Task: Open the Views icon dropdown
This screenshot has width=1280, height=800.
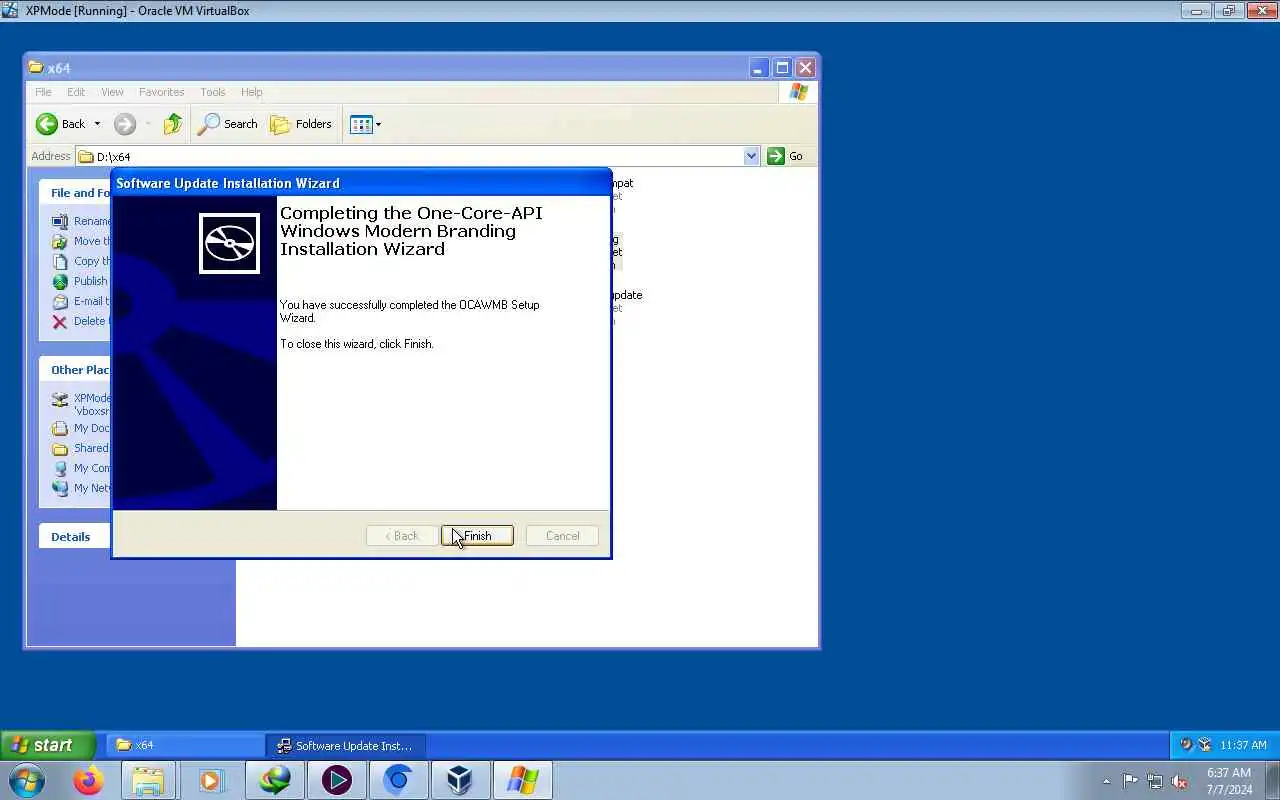Action: coord(365,124)
